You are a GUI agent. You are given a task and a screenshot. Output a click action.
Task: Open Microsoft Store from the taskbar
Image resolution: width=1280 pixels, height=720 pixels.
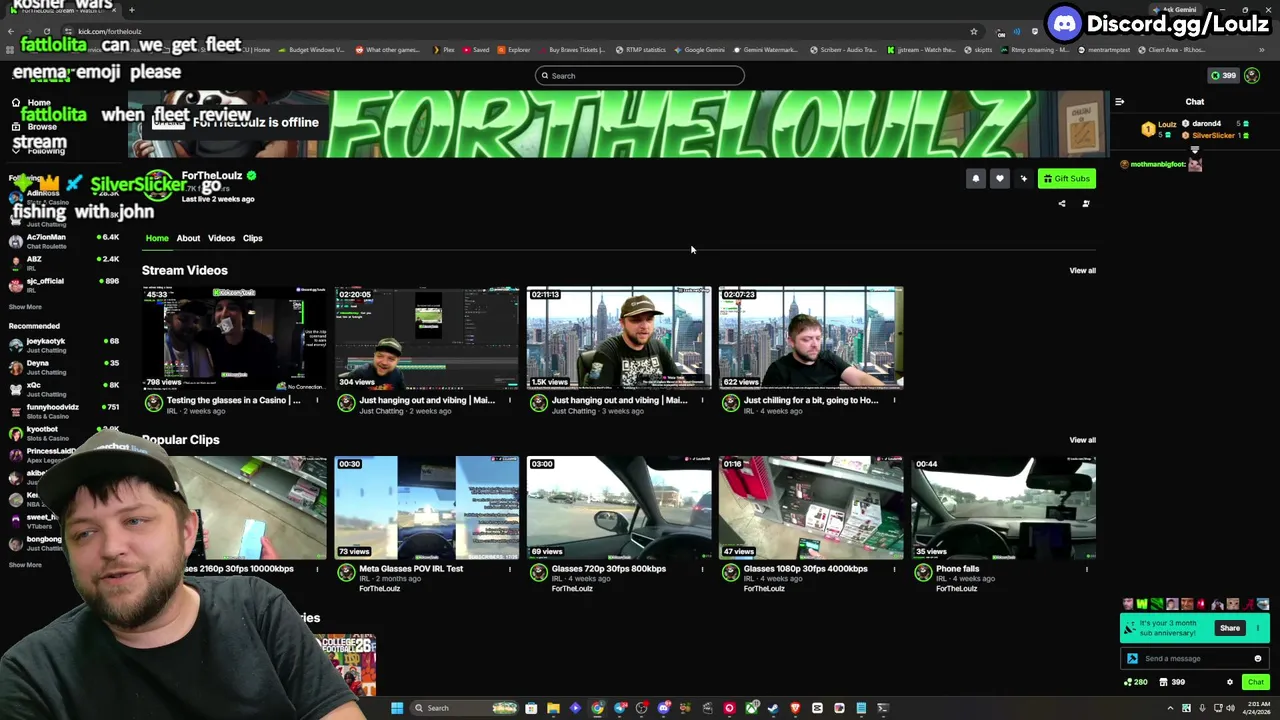531,708
